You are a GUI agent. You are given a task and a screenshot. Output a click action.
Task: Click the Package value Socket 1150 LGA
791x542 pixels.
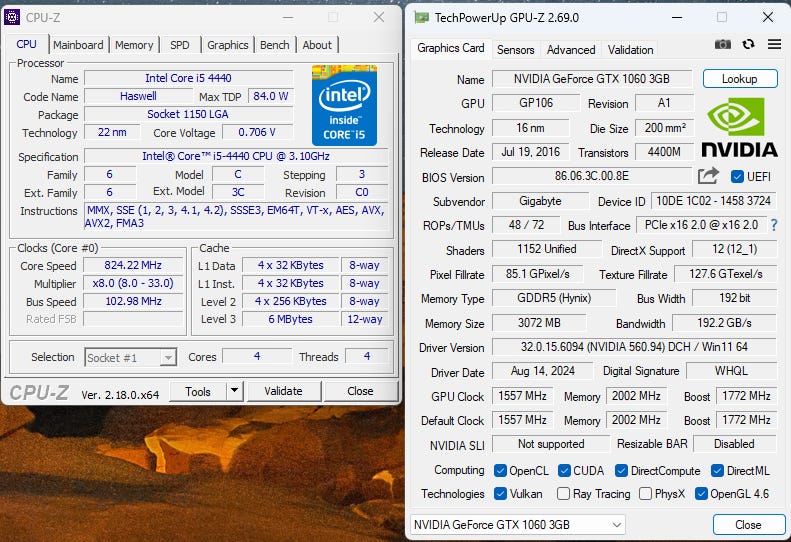click(188, 114)
